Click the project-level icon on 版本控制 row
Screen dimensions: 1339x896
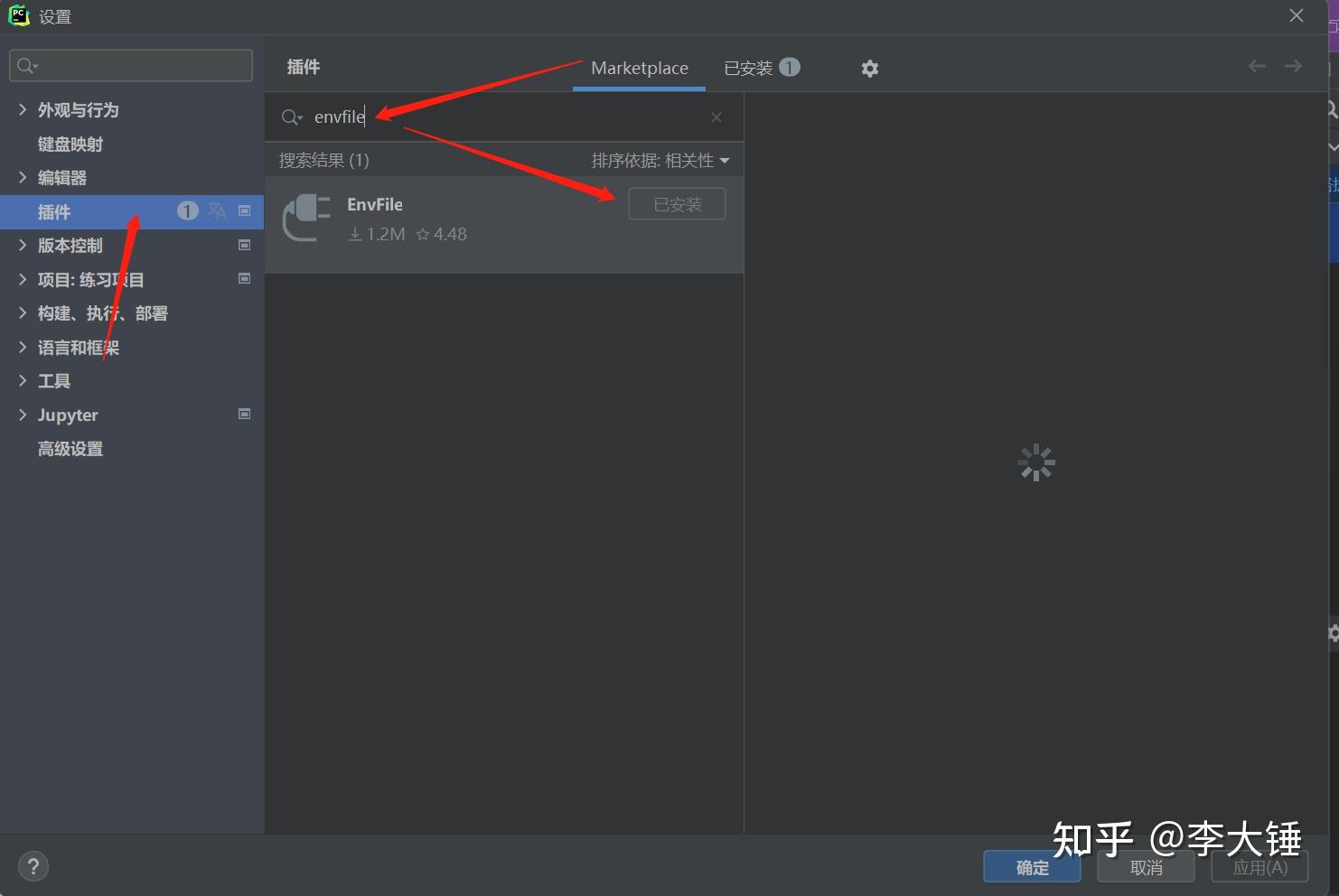click(x=244, y=245)
